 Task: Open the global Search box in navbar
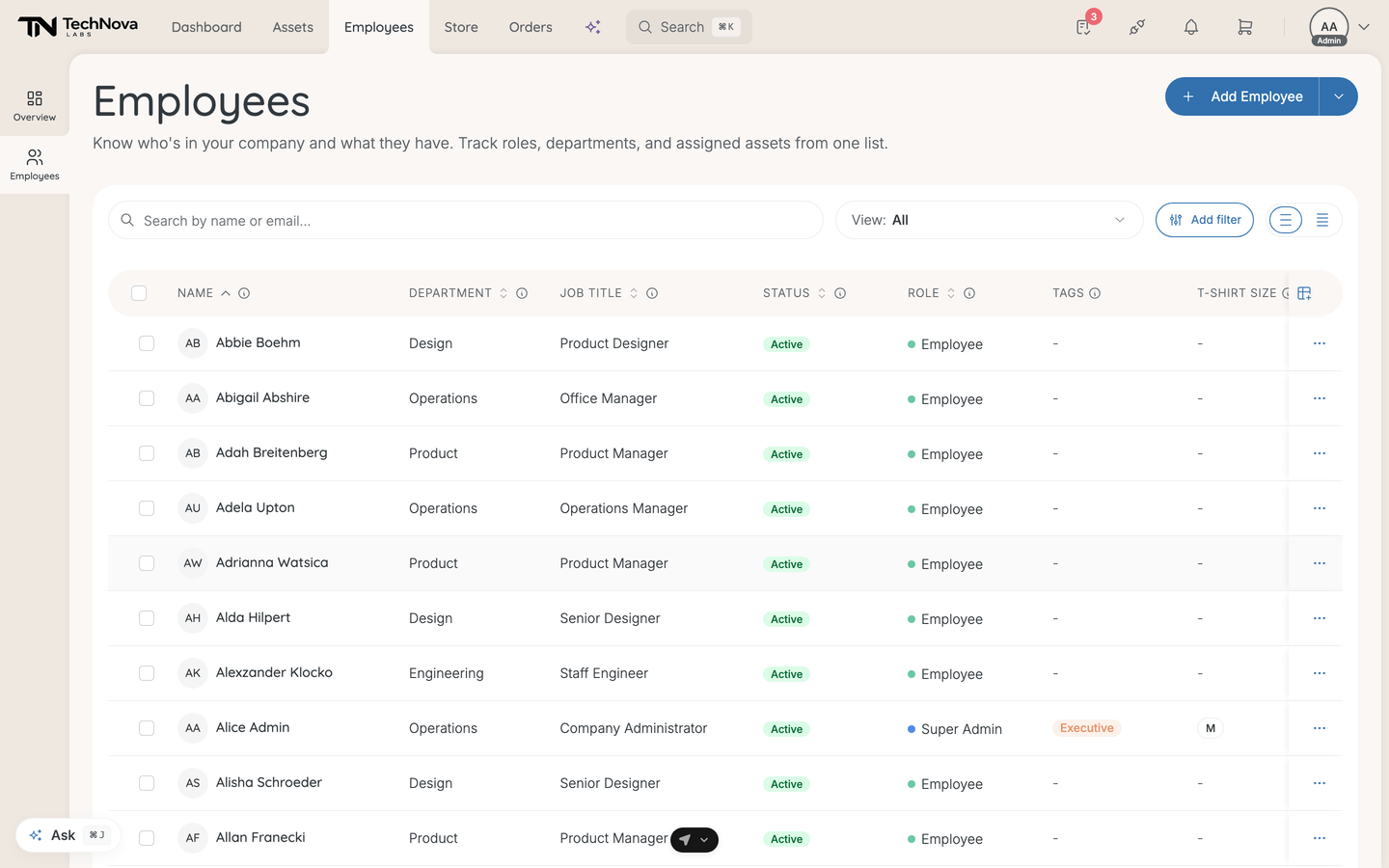(689, 27)
